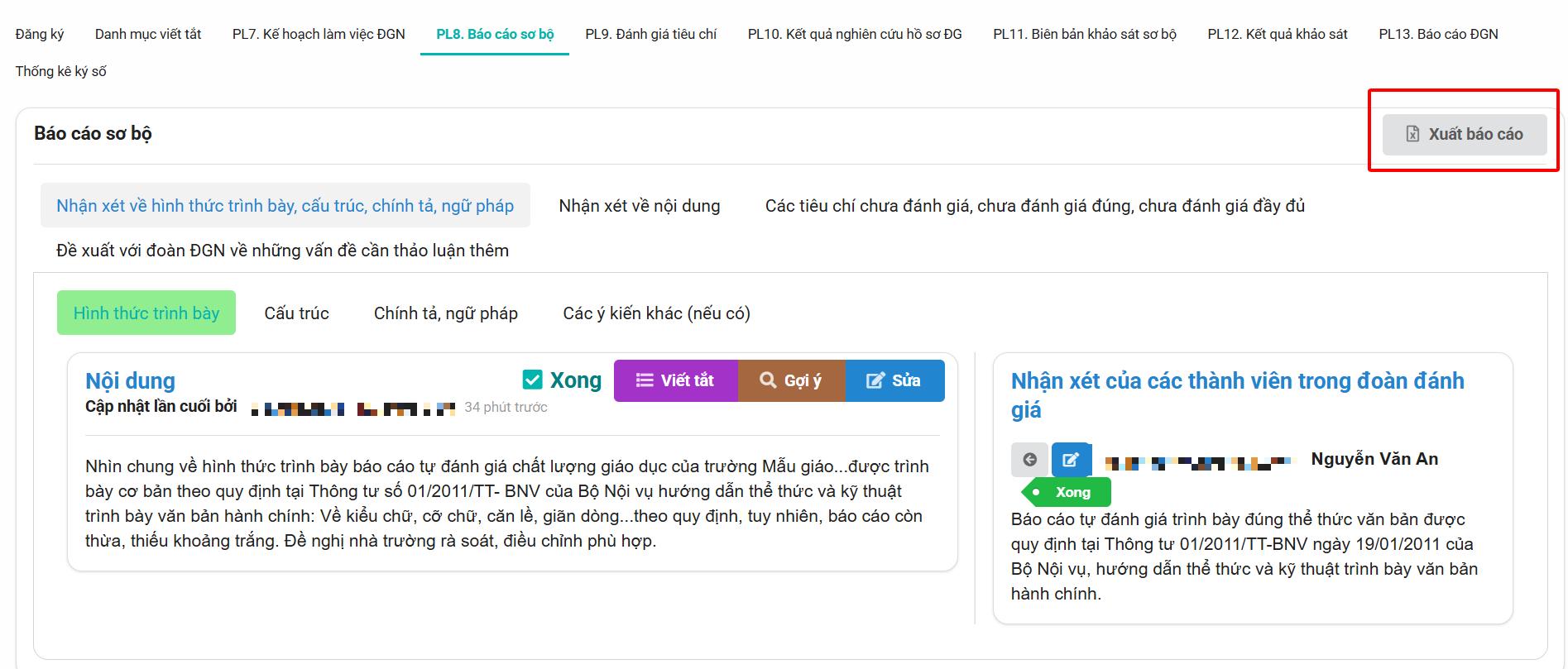1568x669 pixels.
Task: Select PL9. Đánh giá tiêu chí tab
Action: (x=650, y=34)
